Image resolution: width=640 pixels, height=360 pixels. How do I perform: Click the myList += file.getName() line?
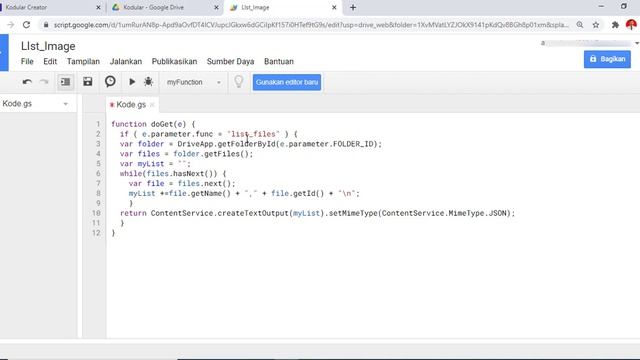click(x=244, y=193)
